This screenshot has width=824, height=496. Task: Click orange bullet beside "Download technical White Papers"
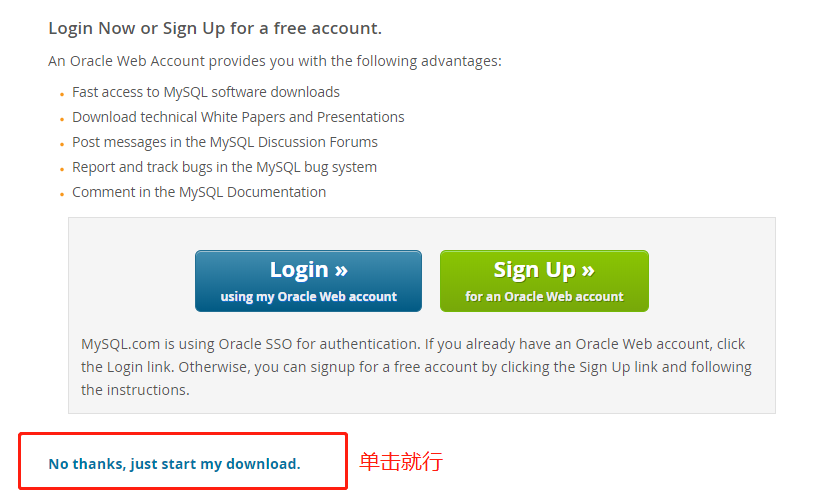coord(62,120)
